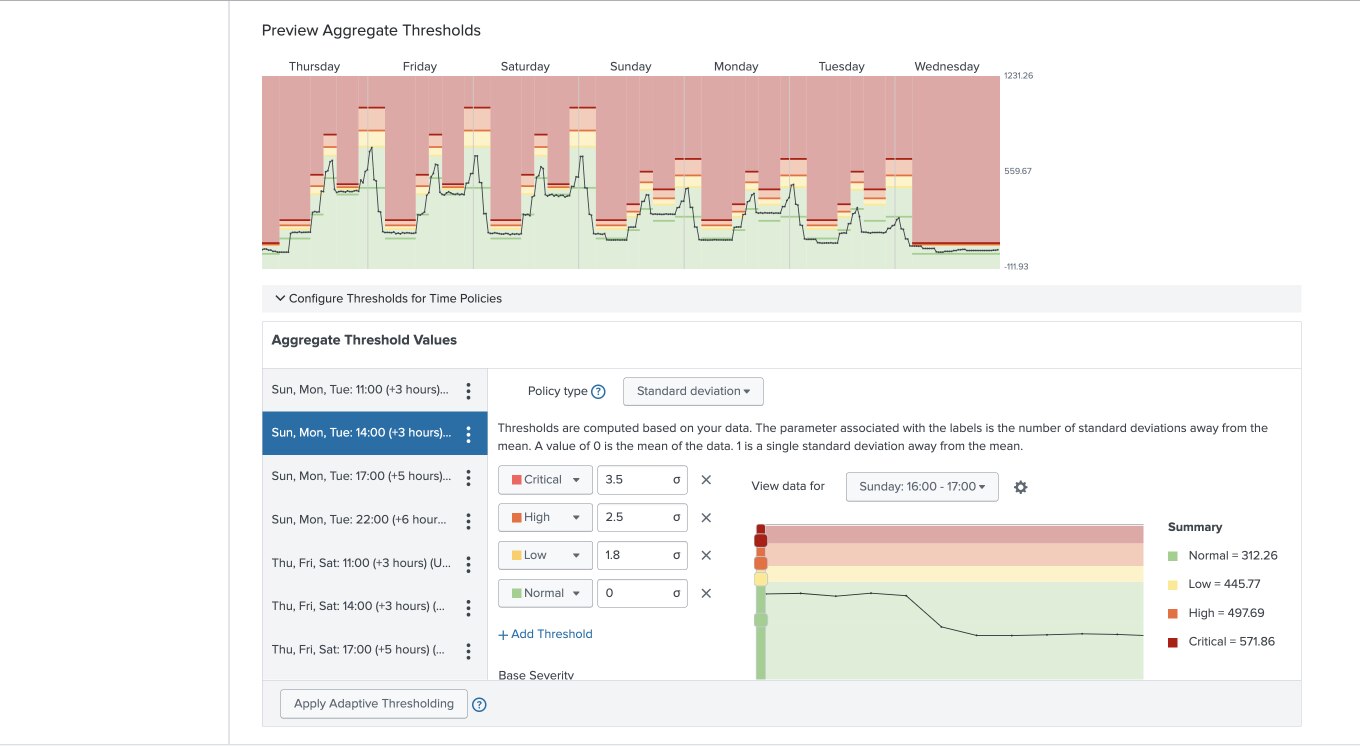This screenshot has height=746, width=1360.
Task: Remove the Normal threshold row
Action: [x=706, y=593]
